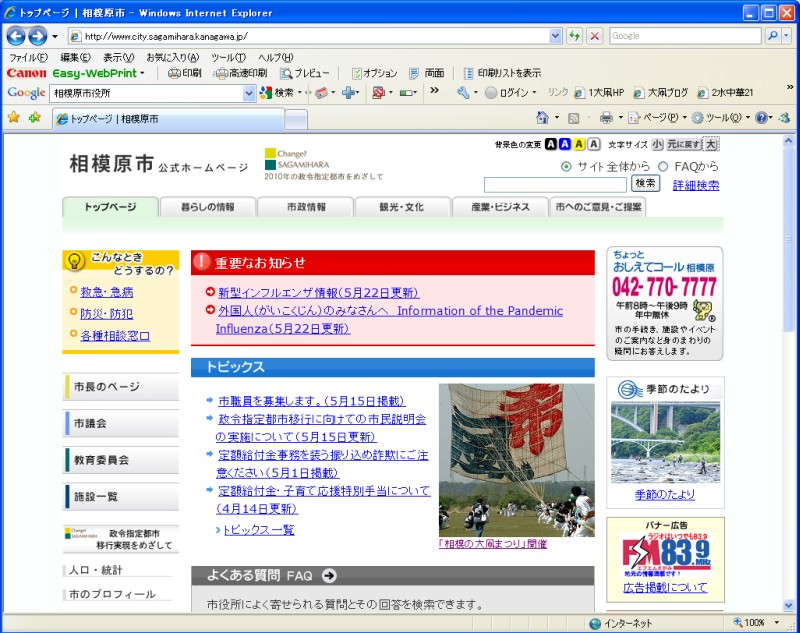Click the search magnifier beside Google box

click(774, 36)
